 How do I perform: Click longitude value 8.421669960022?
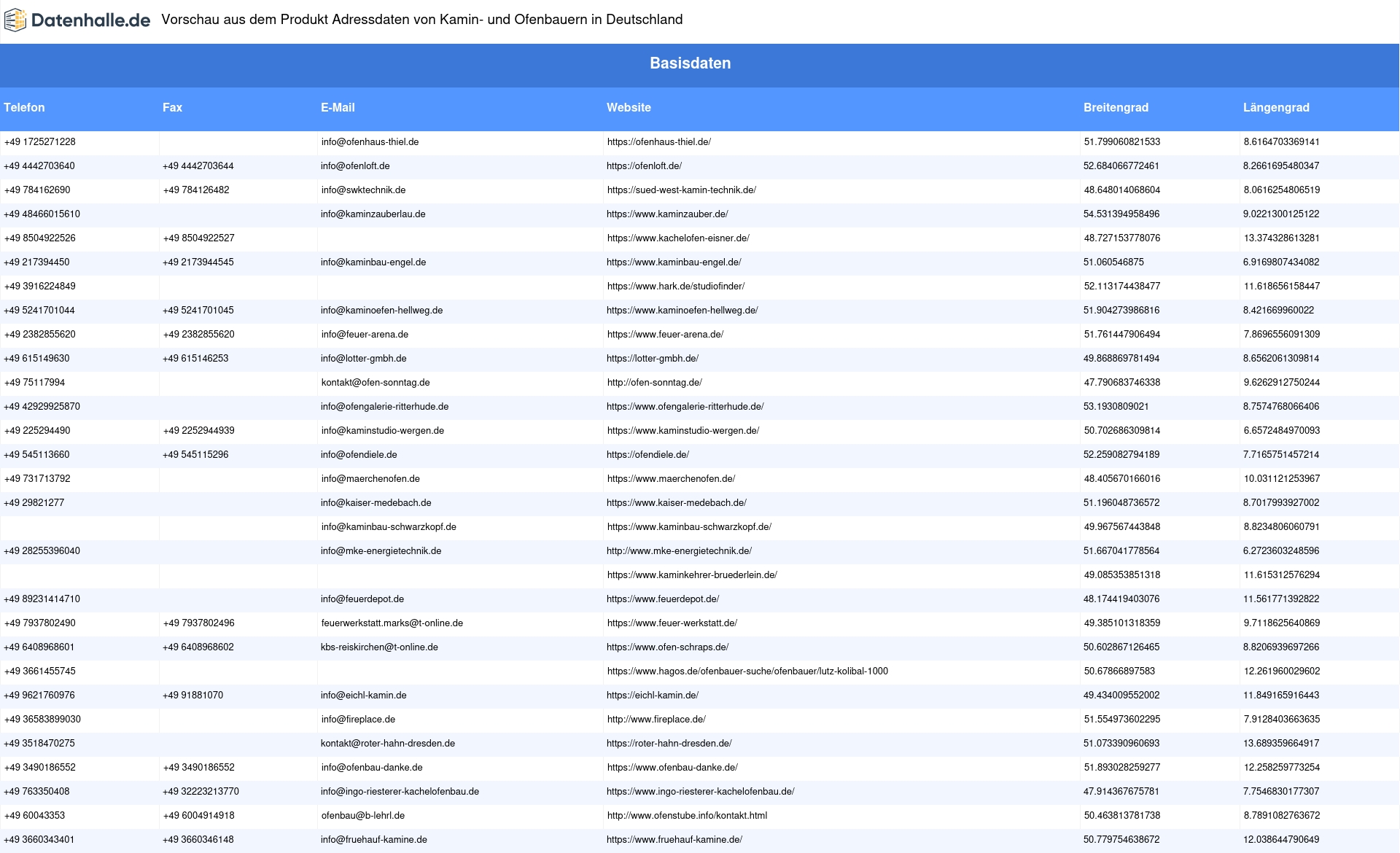point(1279,311)
